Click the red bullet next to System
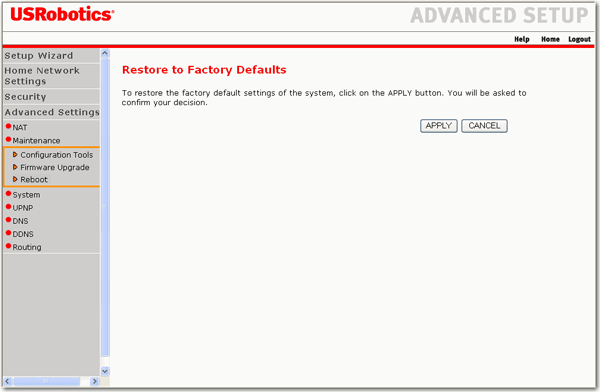 point(8,193)
